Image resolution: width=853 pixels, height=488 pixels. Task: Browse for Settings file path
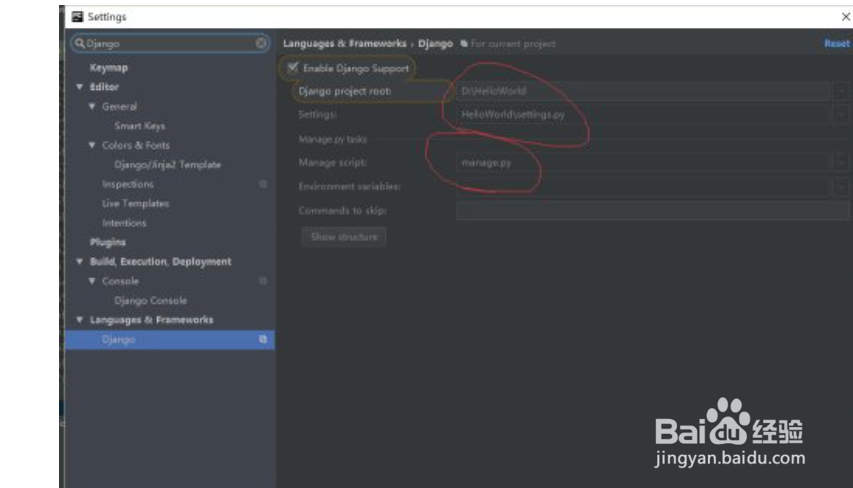pos(841,114)
